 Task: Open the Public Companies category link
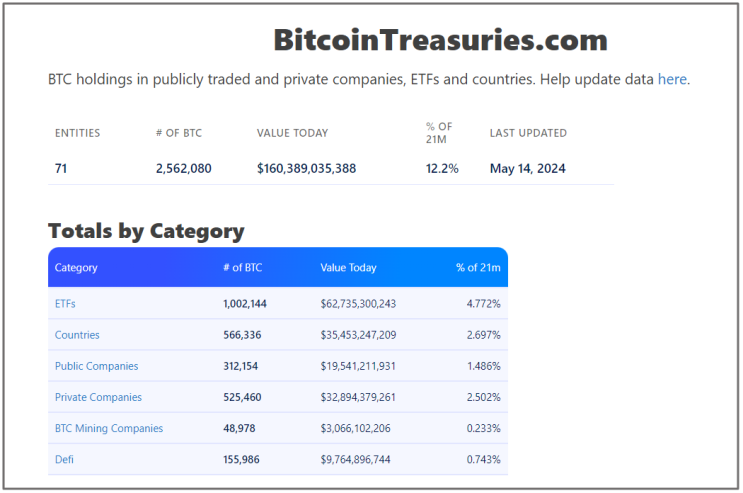tap(96, 366)
